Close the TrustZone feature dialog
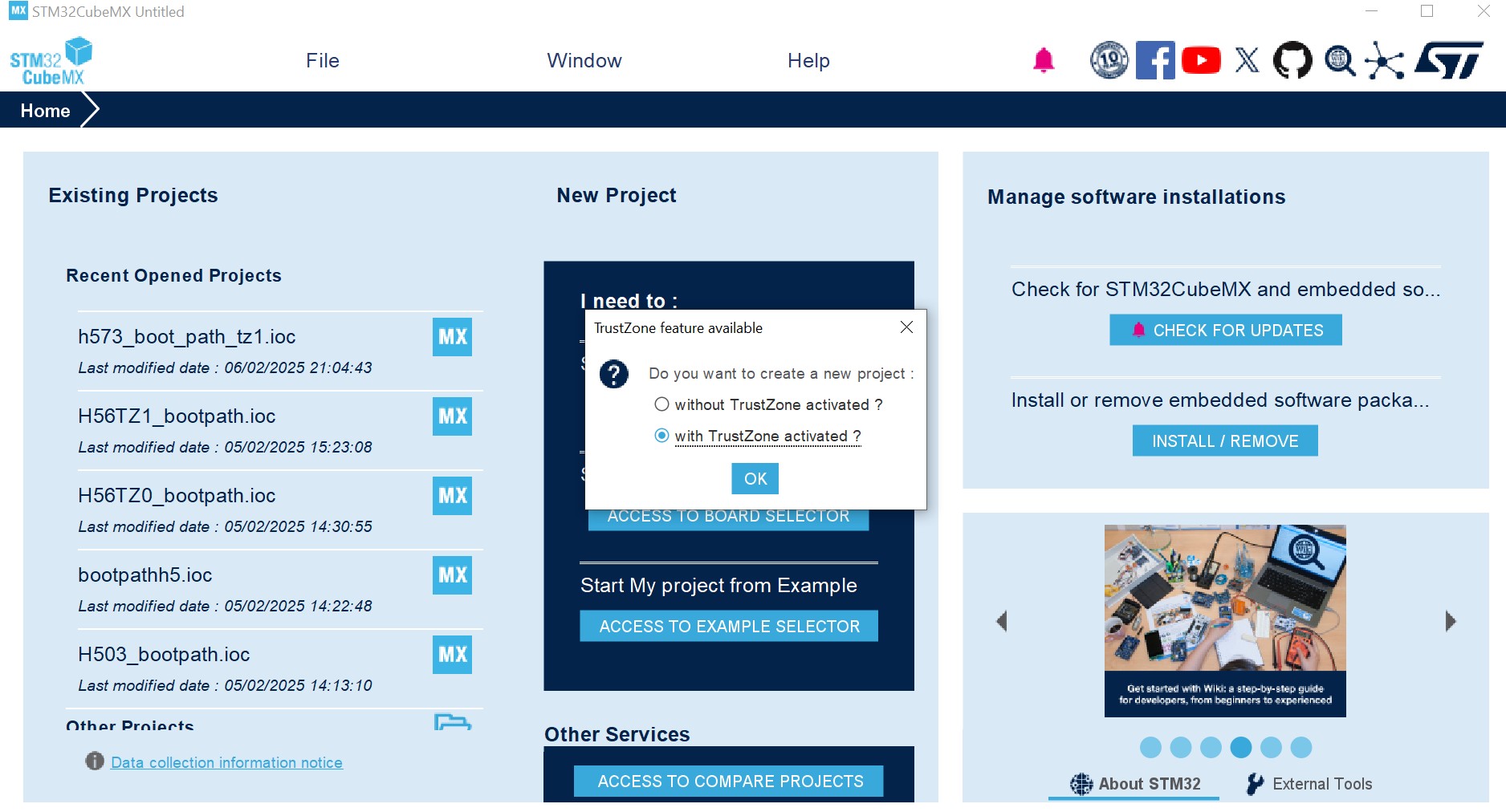This screenshot has height=812, width=1506. [x=906, y=327]
